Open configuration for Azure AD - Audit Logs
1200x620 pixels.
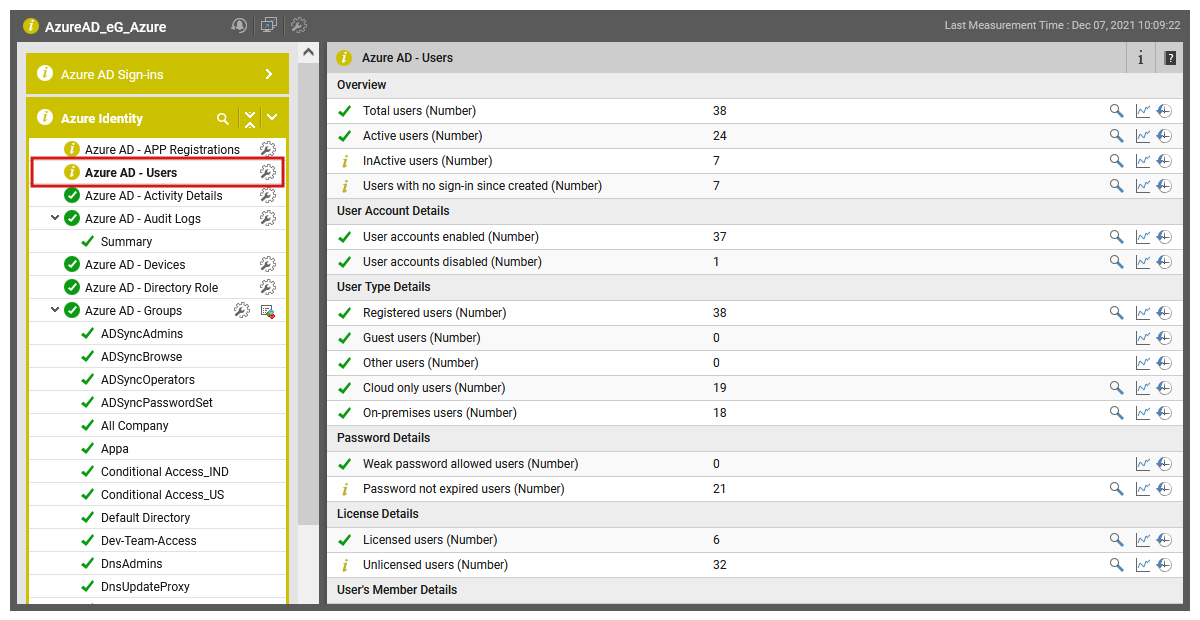267,218
